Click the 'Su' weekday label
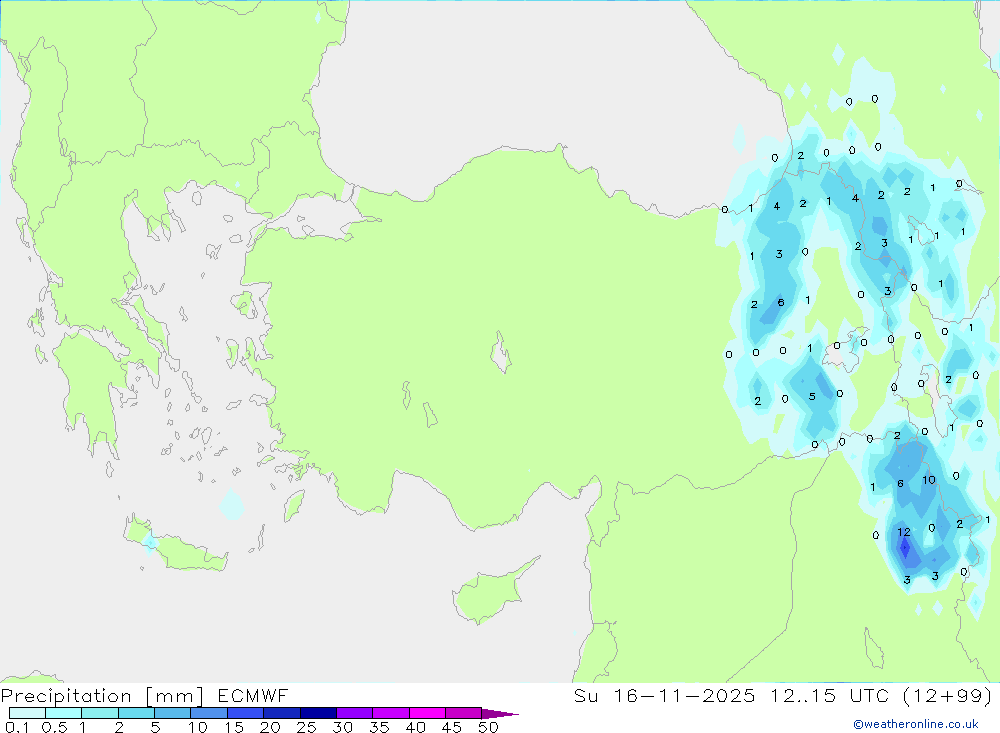This screenshot has width=1000, height=733. 585,695
